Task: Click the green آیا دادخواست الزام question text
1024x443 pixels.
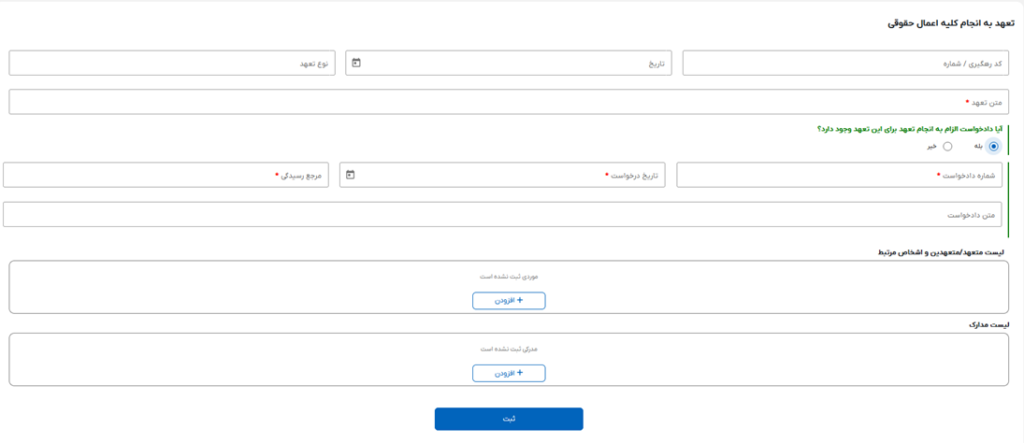Action: point(911,128)
